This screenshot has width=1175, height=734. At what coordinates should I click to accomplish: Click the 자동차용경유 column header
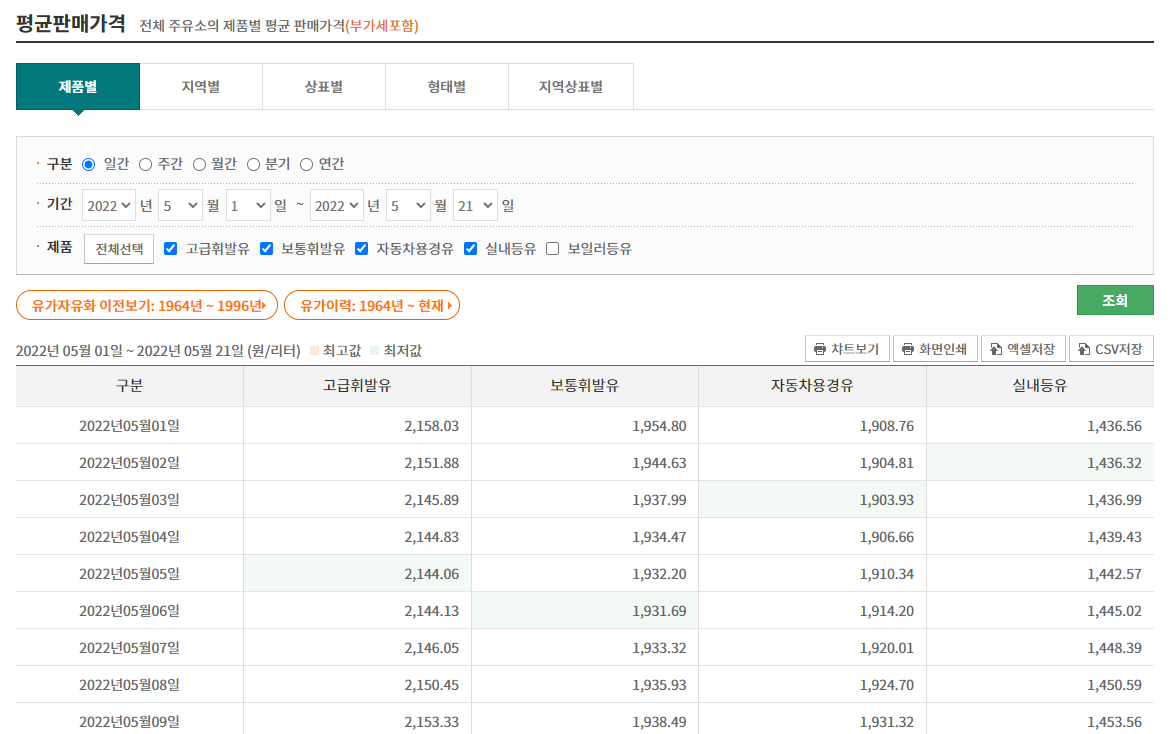pos(812,386)
